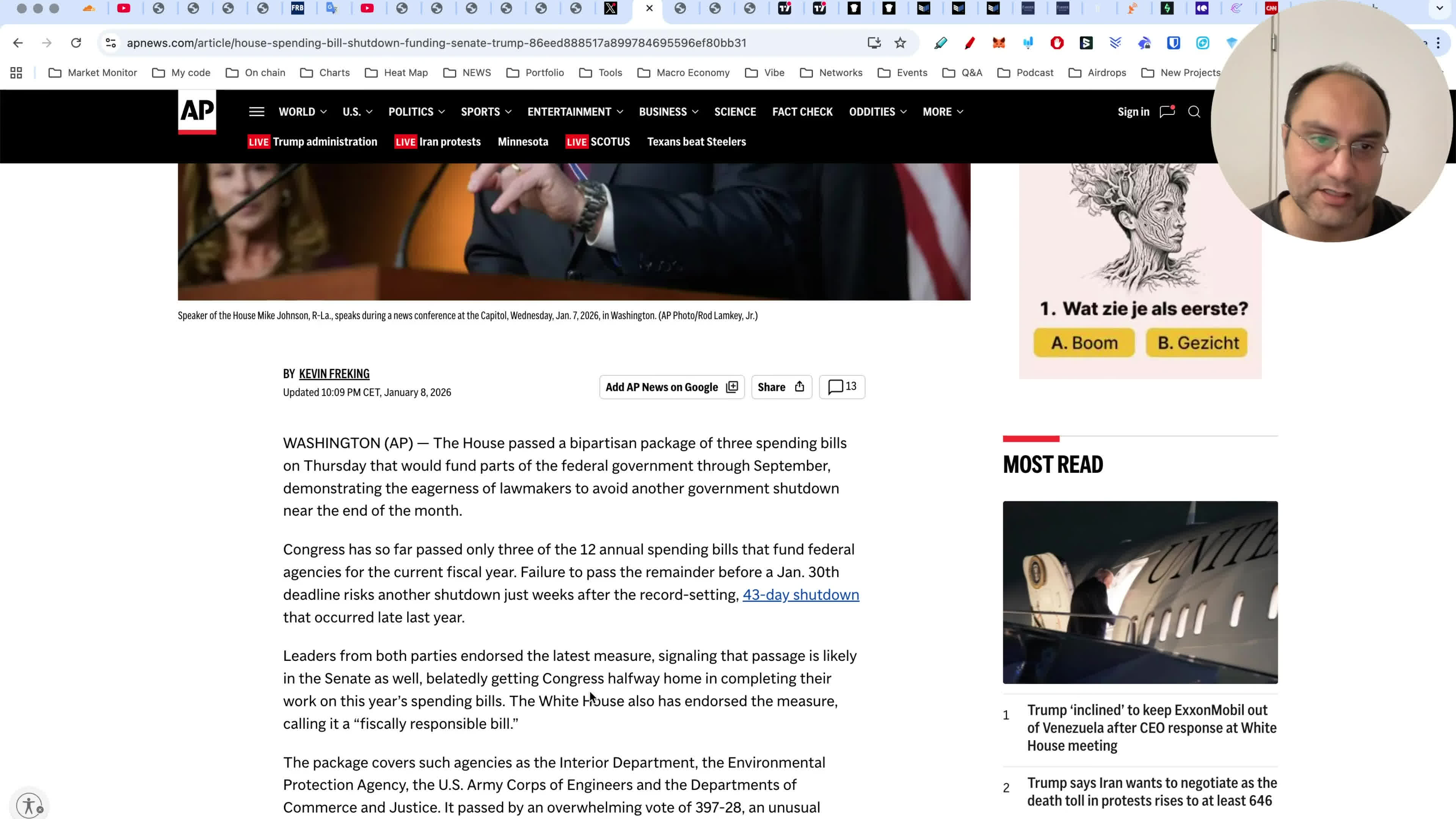
Task: Open the red marker extension
Action: click(970, 43)
